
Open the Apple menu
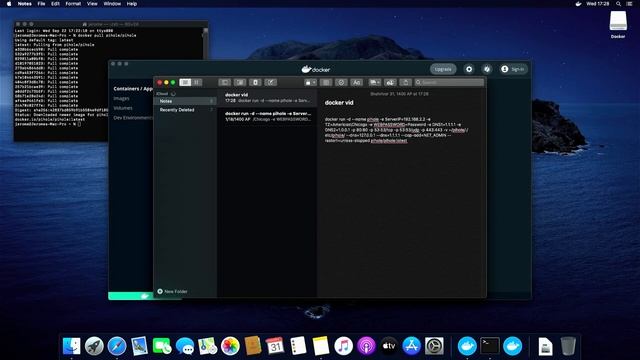(x=9, y=4)
